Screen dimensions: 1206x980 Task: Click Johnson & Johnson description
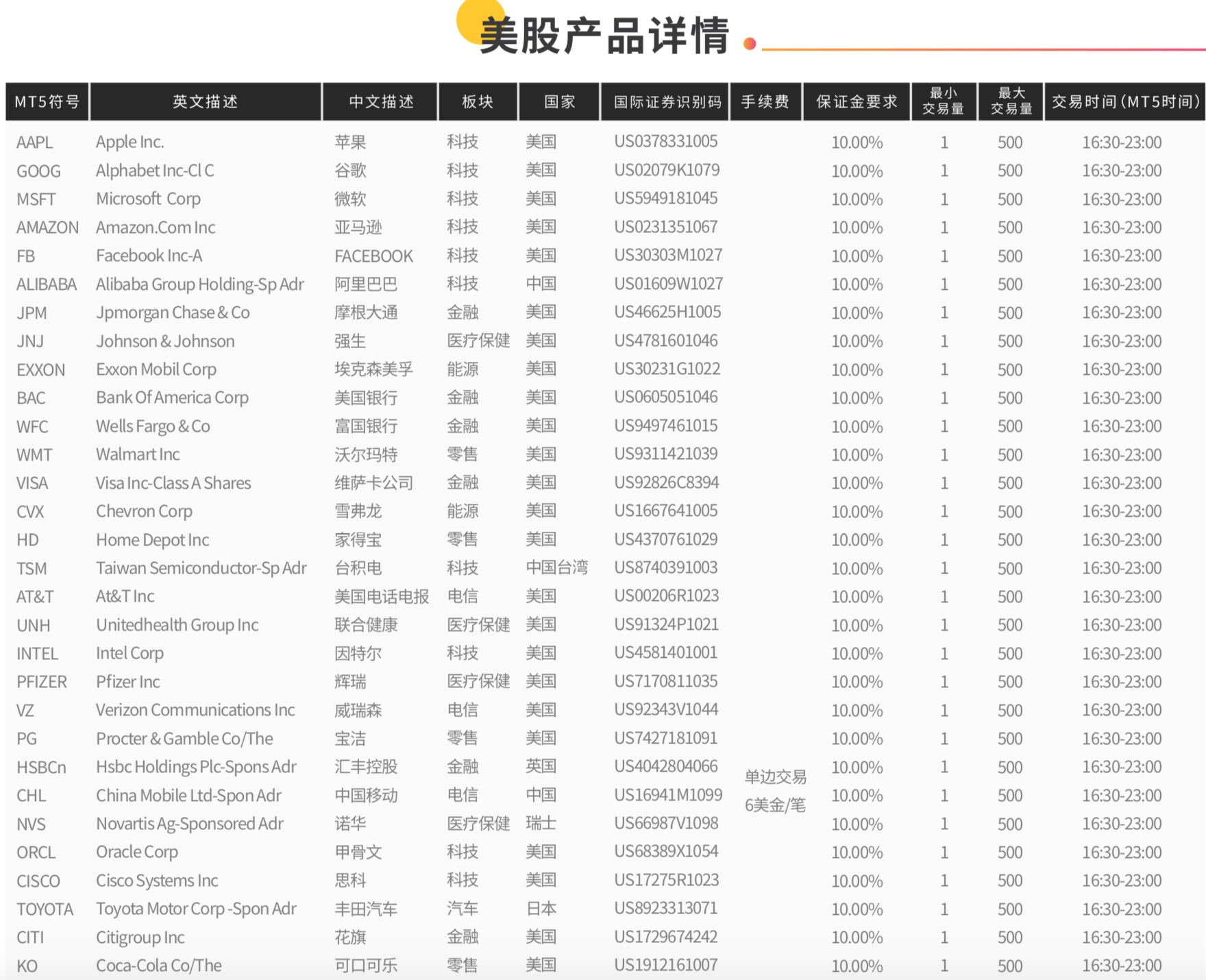165,341
